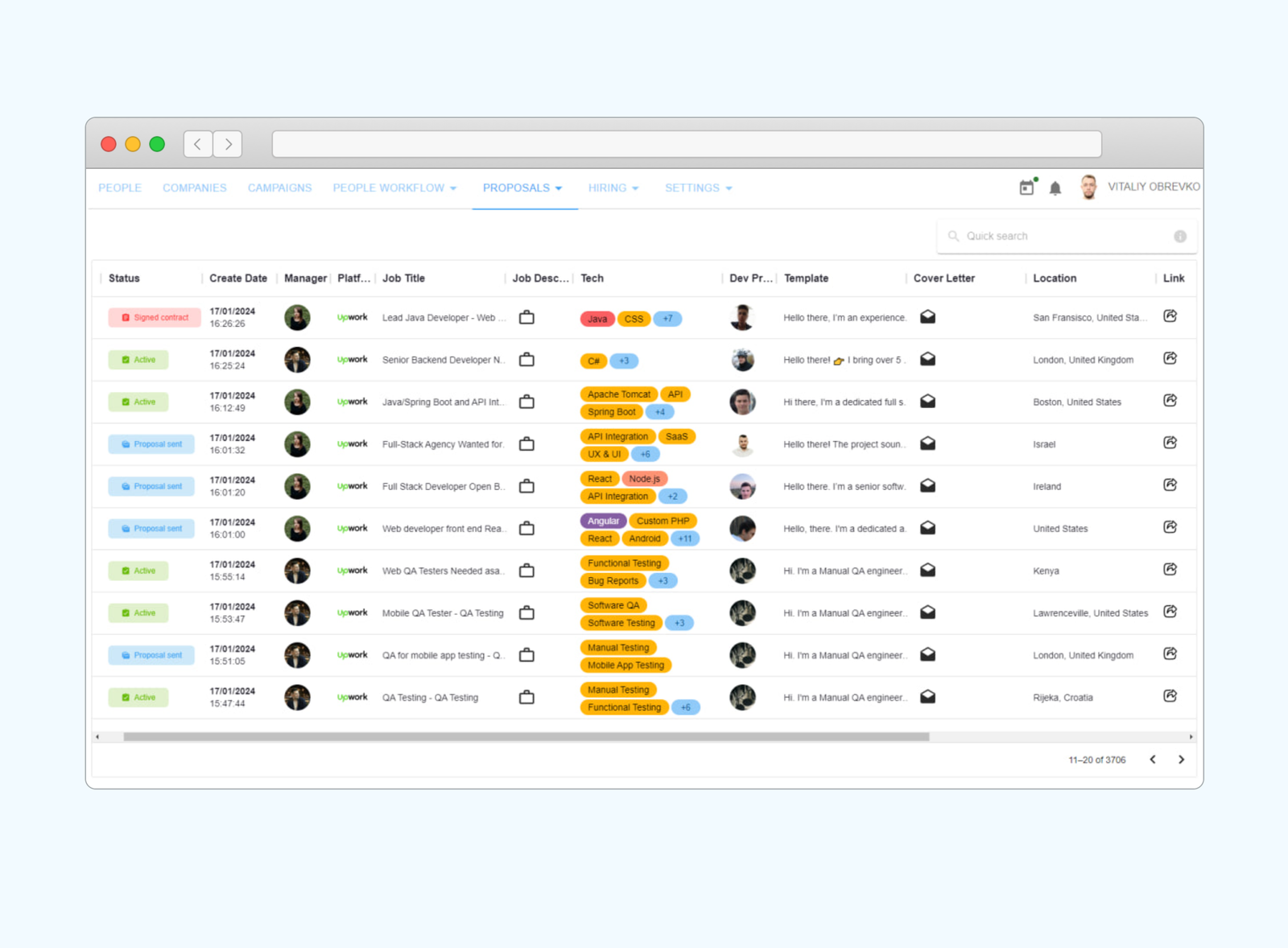Go to next page of proposals

point(1181,760)
